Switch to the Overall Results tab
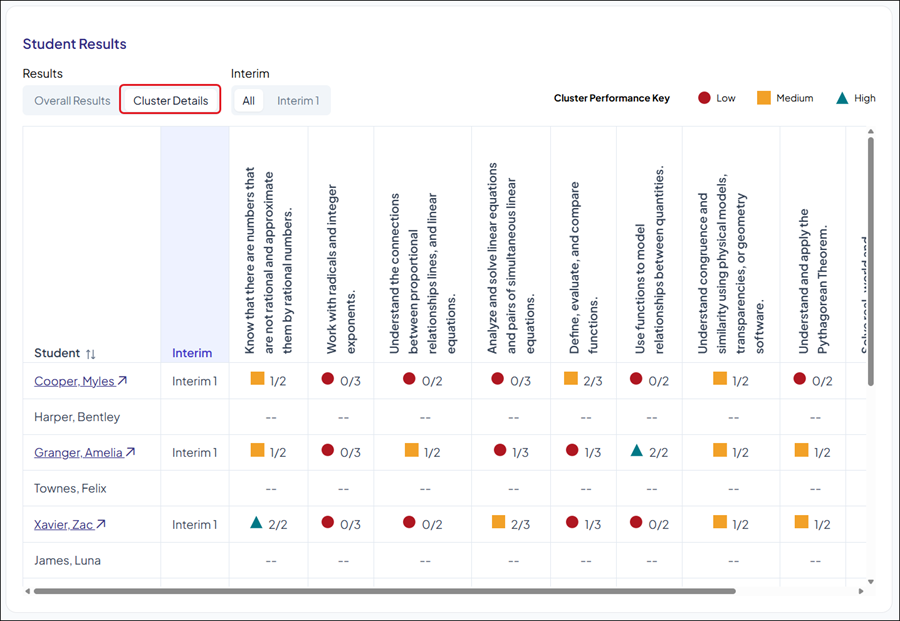 pyautogui.click(x=72, y=101)
